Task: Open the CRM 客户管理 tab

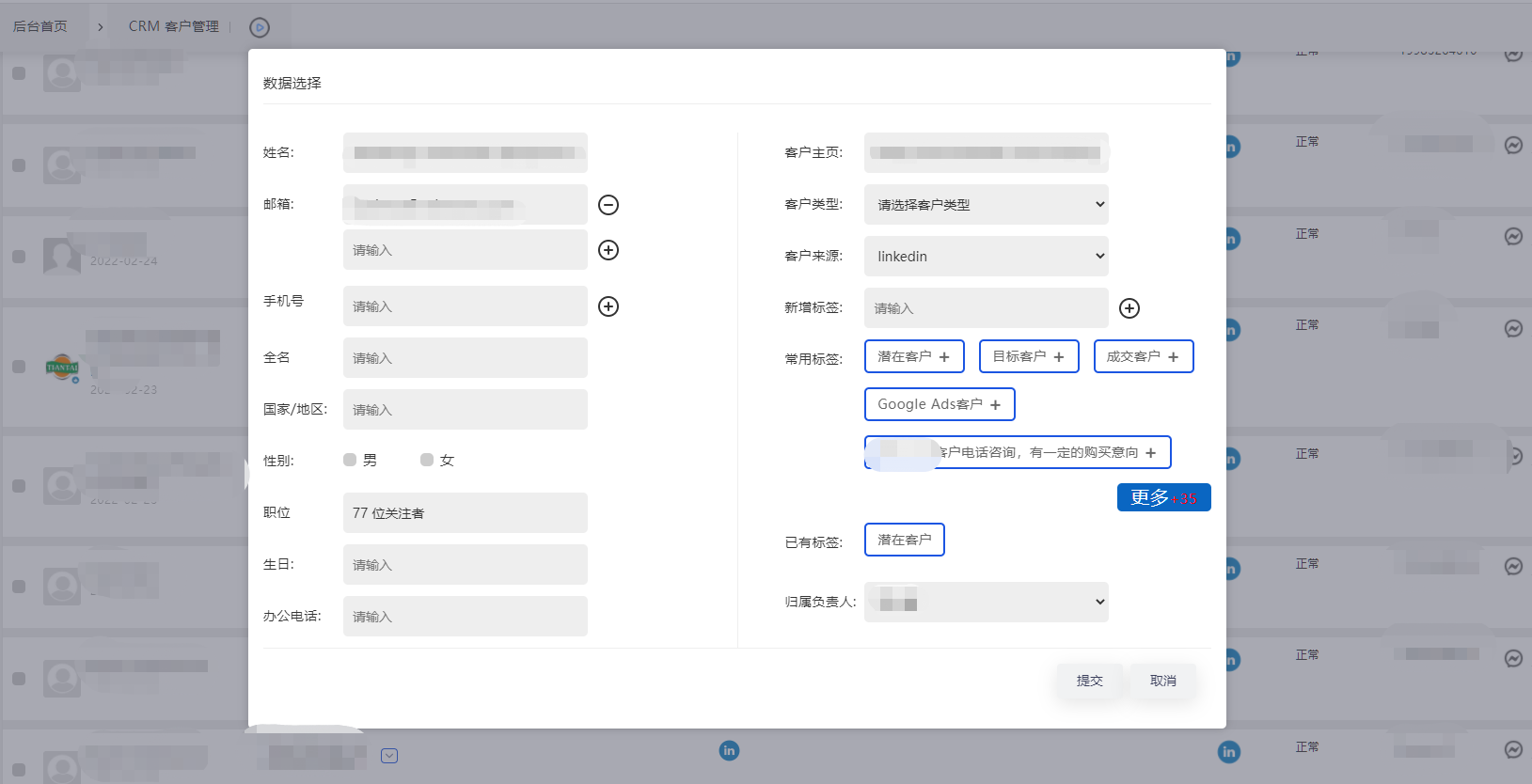Action: (173, 26)
